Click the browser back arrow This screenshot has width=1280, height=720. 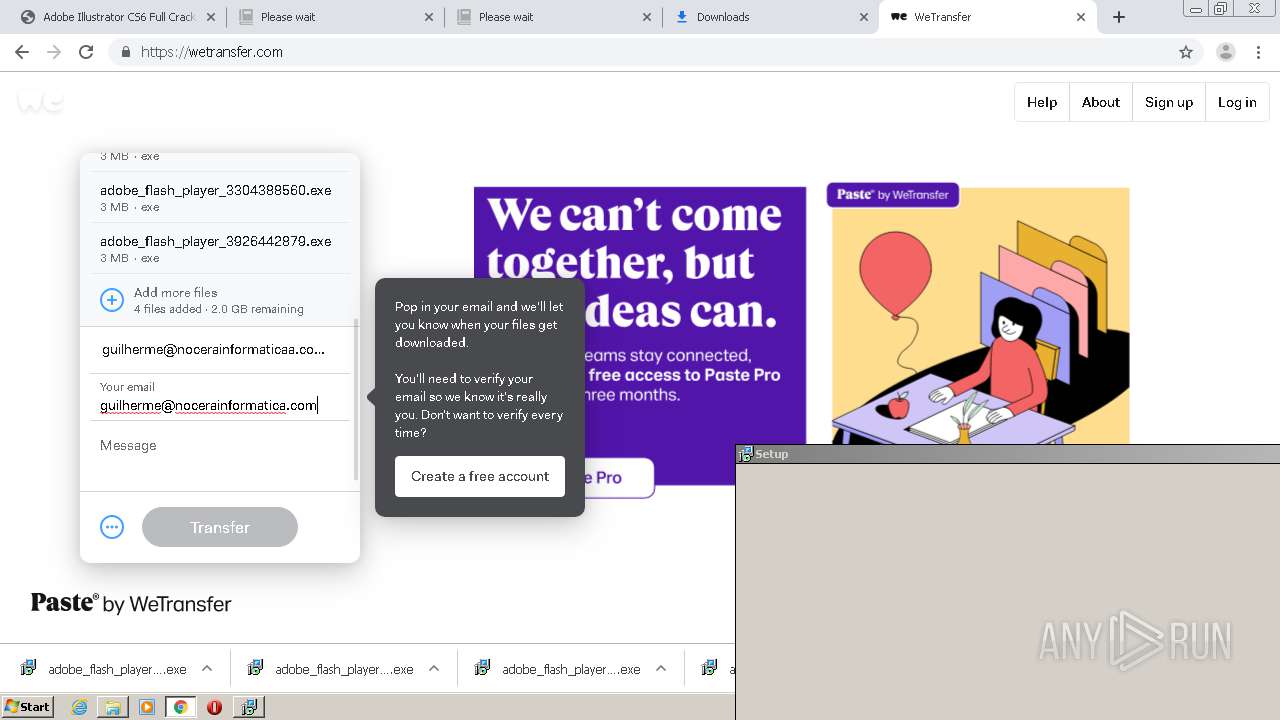pyautogui.click(x=22, y=52)
